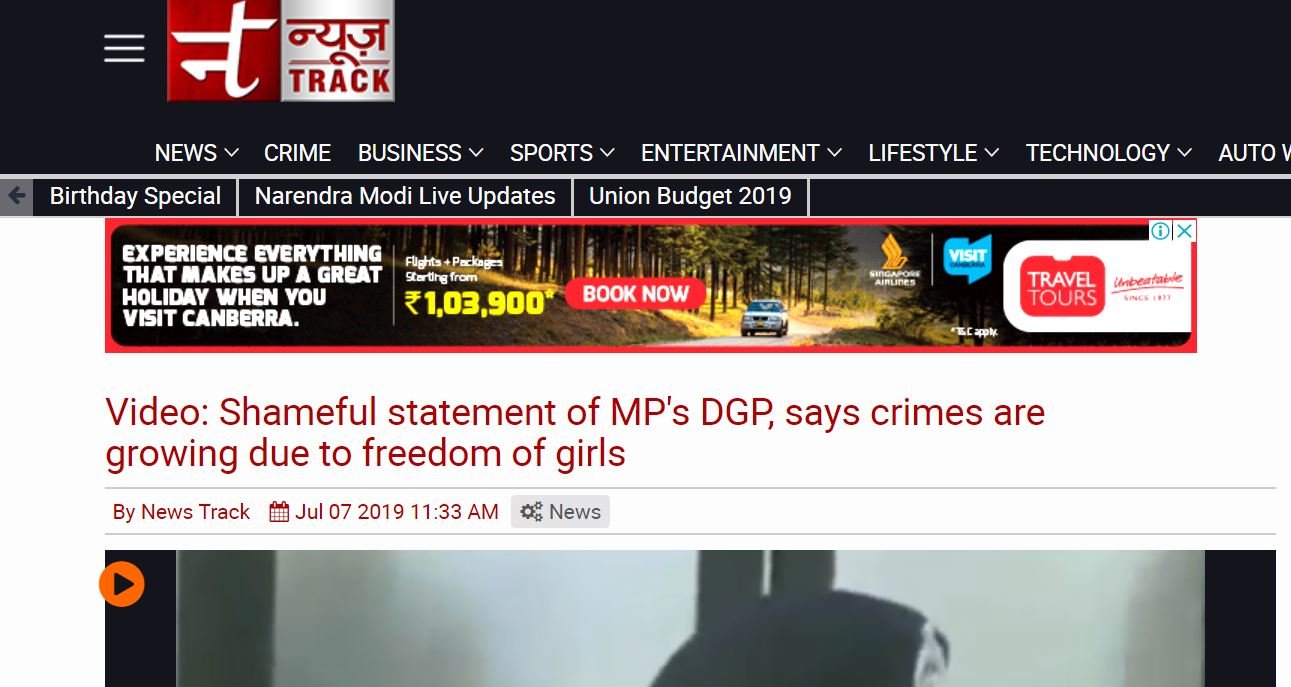
Task: Close the Canberra ad banner
Action: click(1184, 231)
